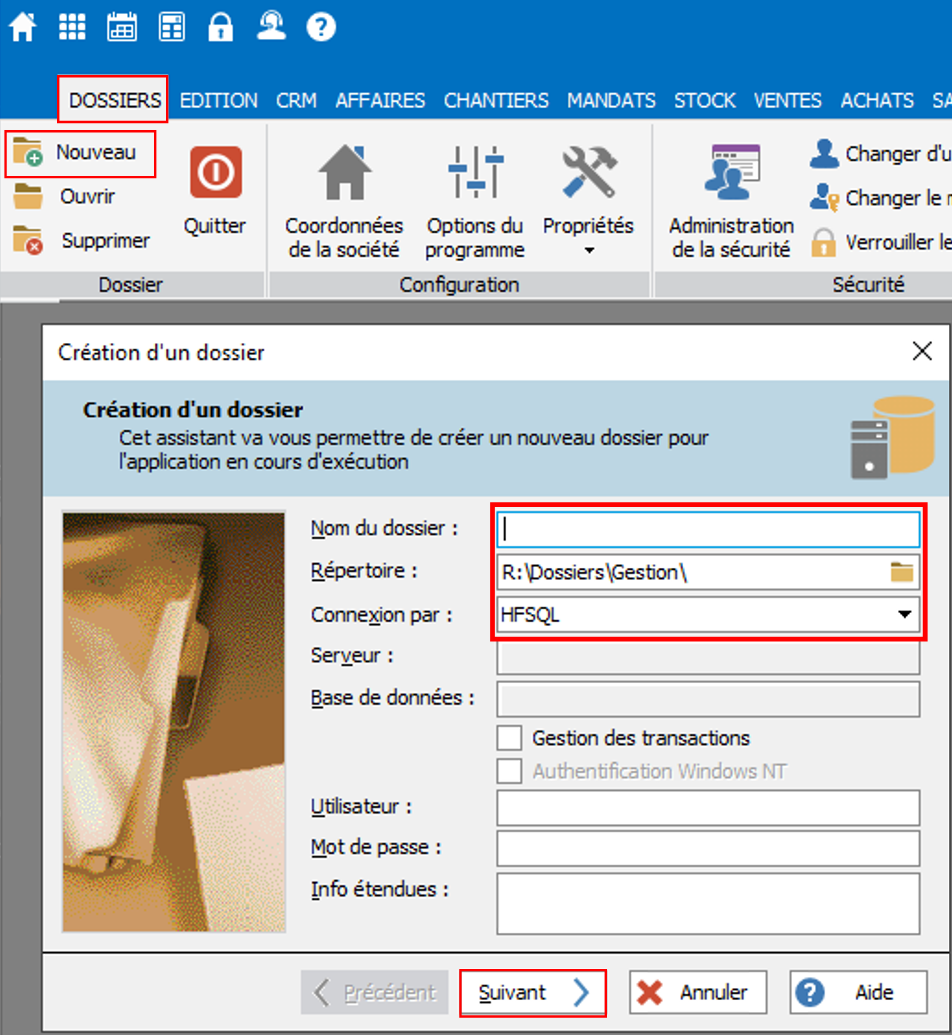The width and height of the screenshot is (952, 1035).
Task: Go to the Home icon
Action: (x=23, y=28)
